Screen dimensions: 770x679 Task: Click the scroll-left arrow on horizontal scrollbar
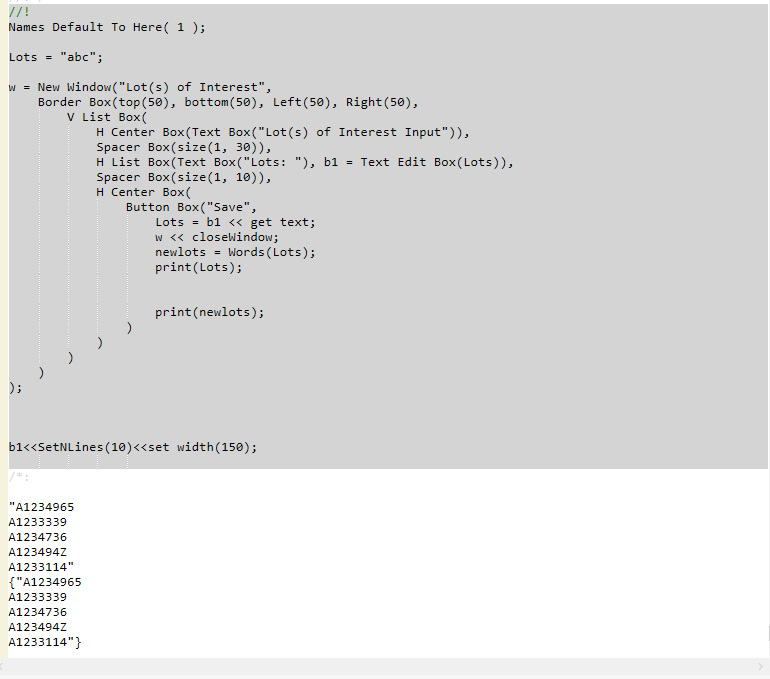5,667
